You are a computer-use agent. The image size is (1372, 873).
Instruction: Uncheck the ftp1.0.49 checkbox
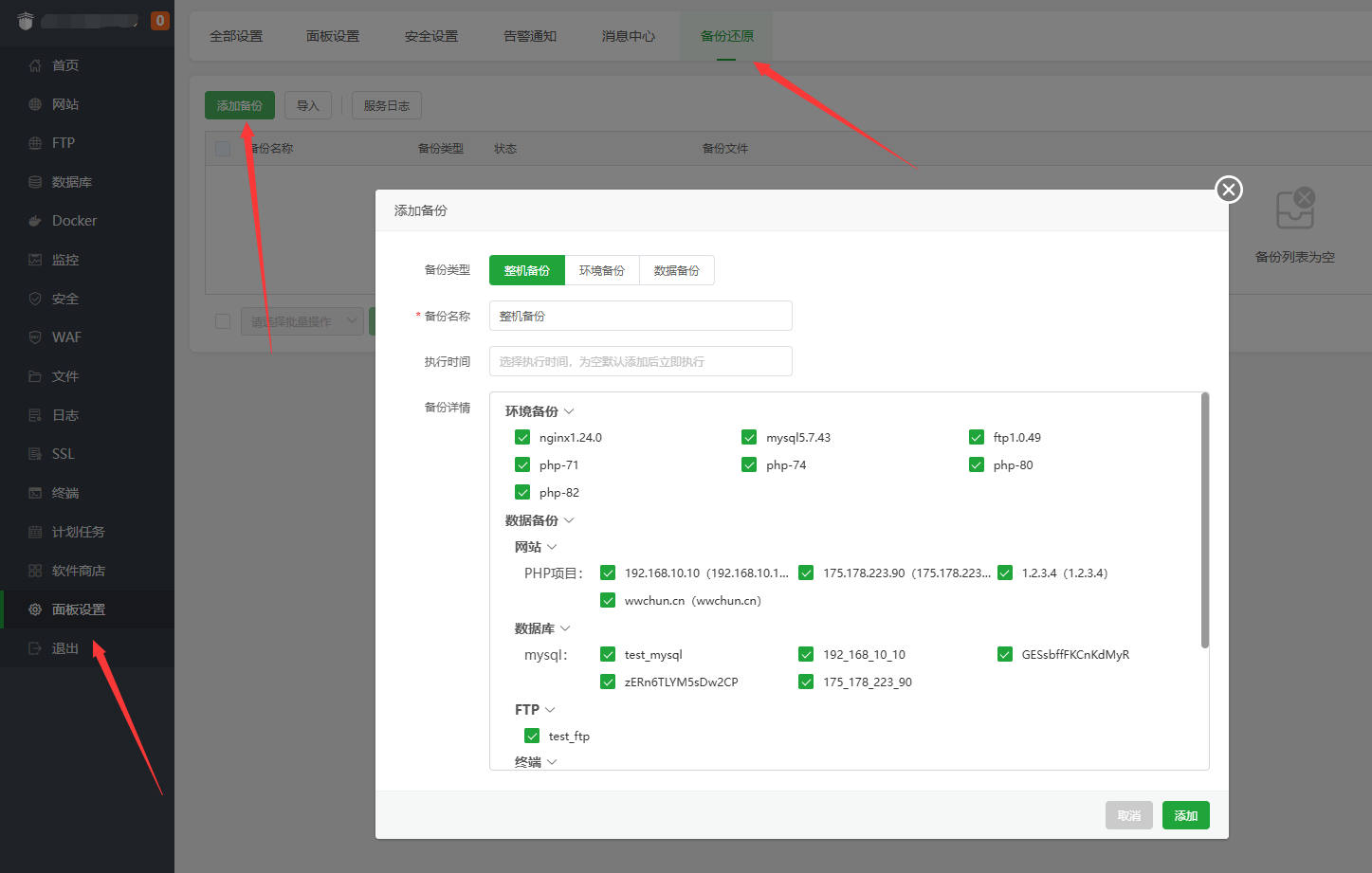977,437
